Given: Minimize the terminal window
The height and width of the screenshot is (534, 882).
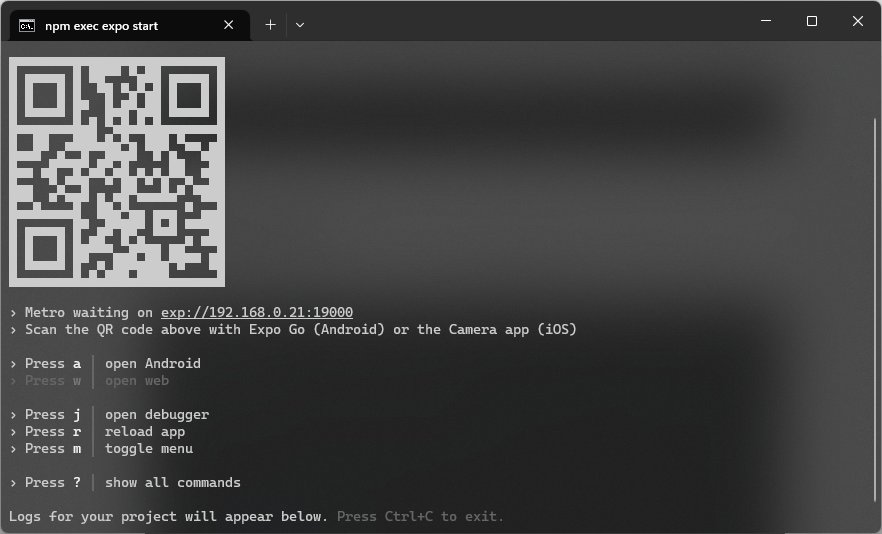Looking at the screenshot, I should [x=766, y=21].
